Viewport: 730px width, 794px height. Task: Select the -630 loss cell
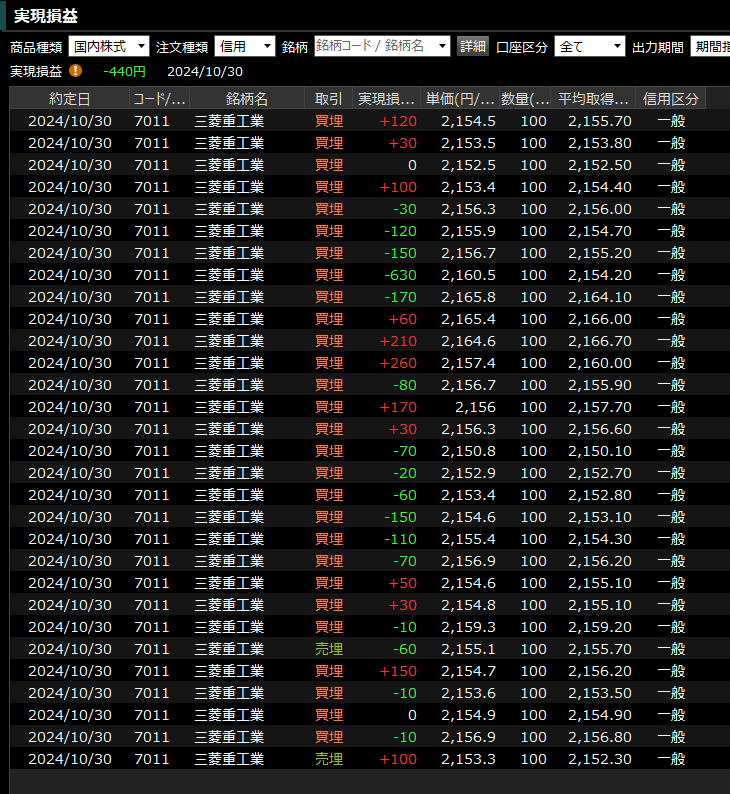[400, 275]
